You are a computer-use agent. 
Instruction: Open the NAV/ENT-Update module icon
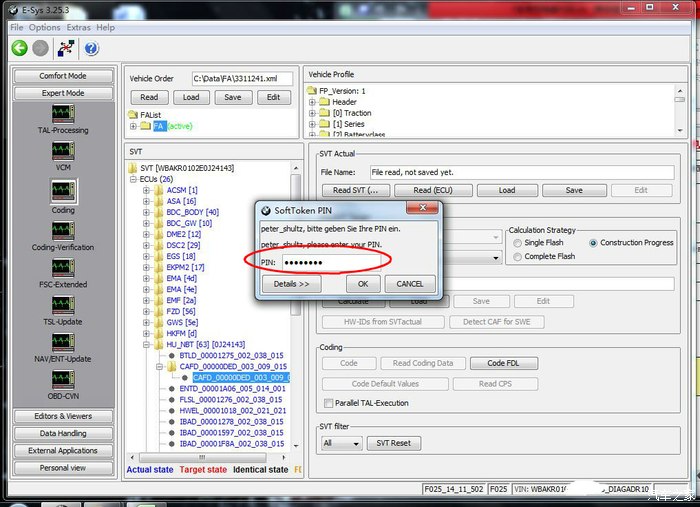(x=63, y=342)
